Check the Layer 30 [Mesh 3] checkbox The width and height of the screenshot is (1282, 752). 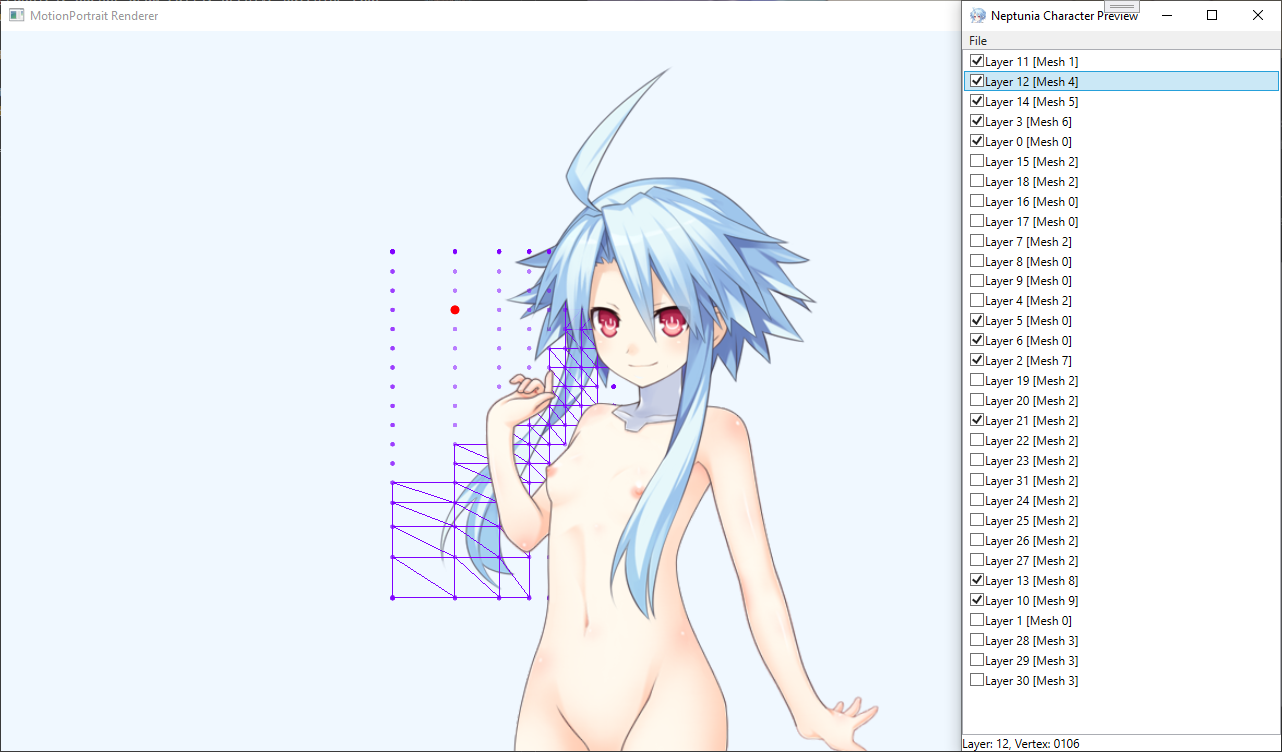click(977, 680)
